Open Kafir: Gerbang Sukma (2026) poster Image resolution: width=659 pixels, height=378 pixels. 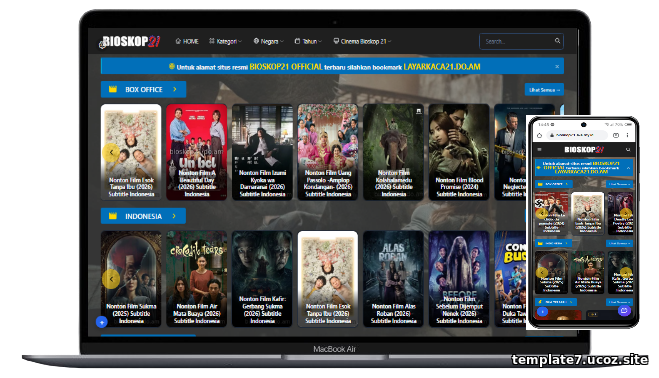click(x=262, y=279)
